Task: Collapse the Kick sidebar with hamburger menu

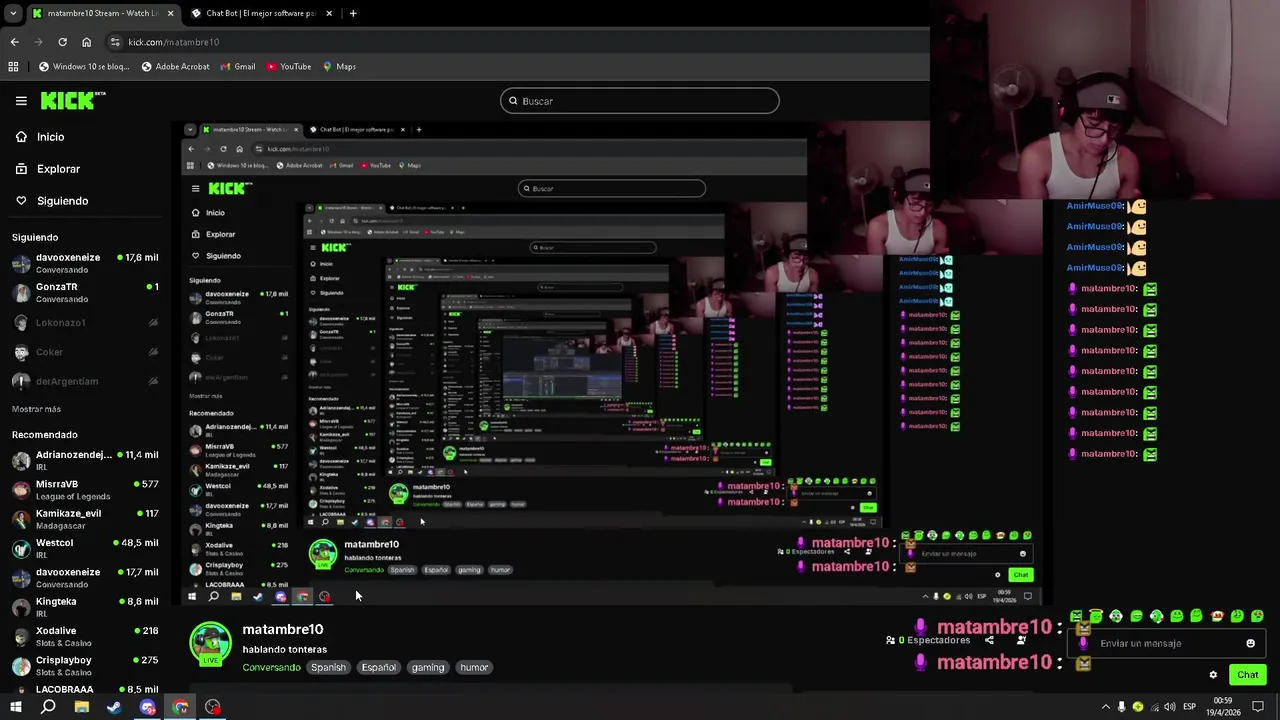Action: (21, 101)
